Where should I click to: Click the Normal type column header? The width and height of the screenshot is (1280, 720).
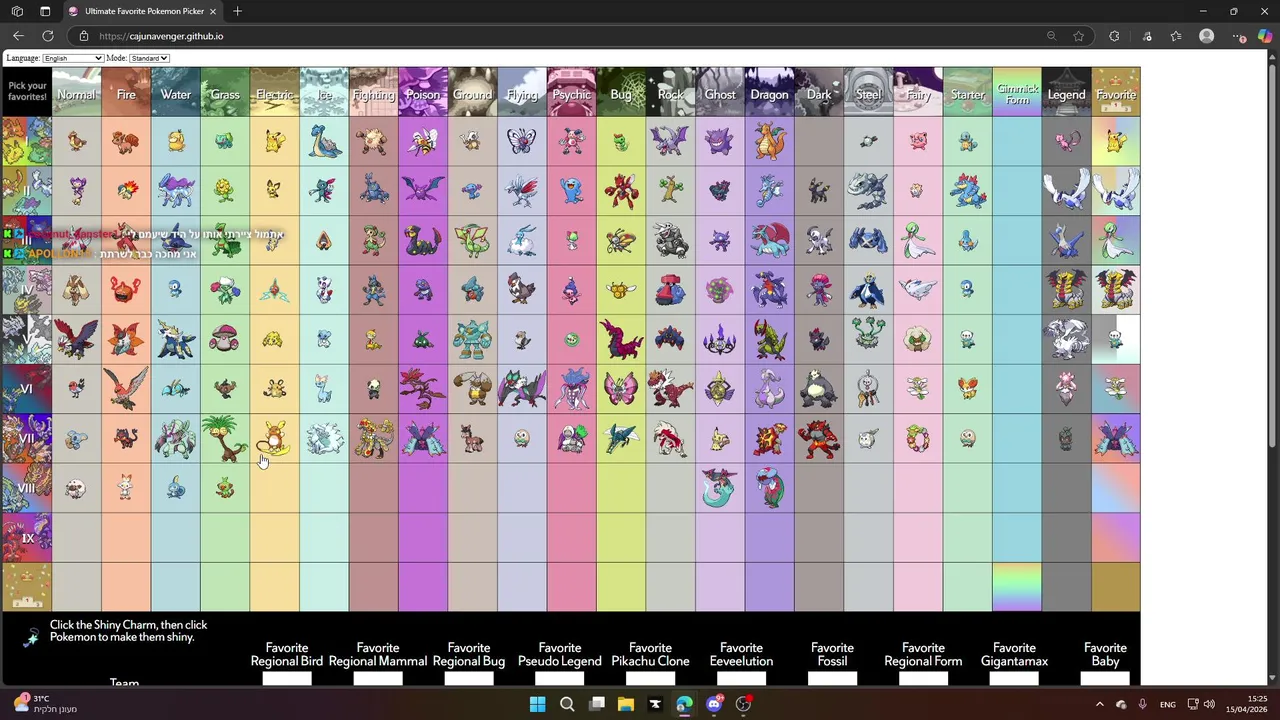point(76,92)
